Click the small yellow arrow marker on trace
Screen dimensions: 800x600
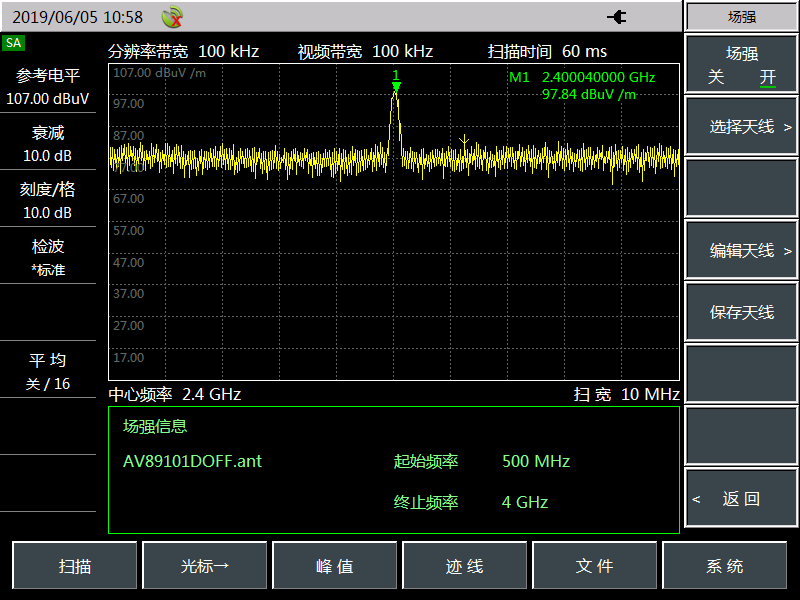coord(463,141)
